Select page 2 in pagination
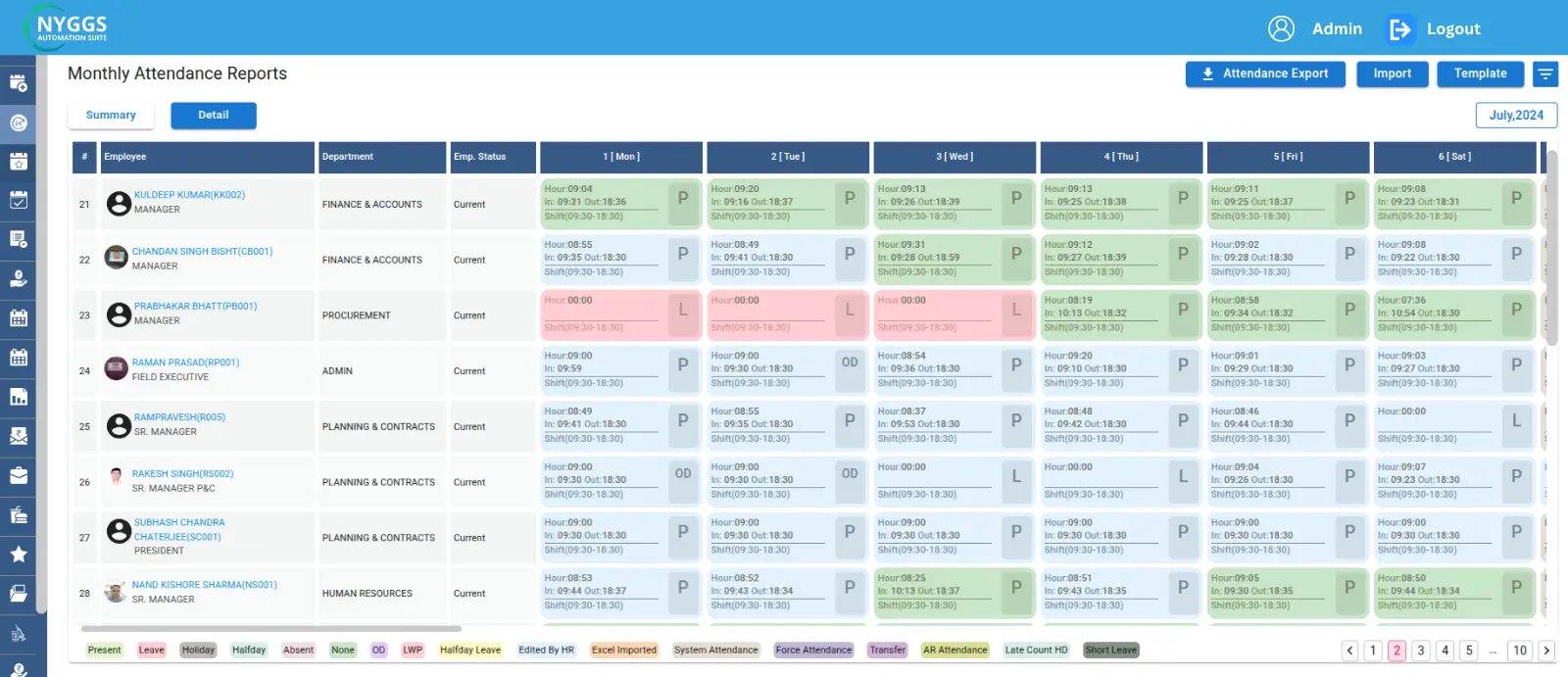Screen dimensions: 1568x677 click(x=1397, y=650)
